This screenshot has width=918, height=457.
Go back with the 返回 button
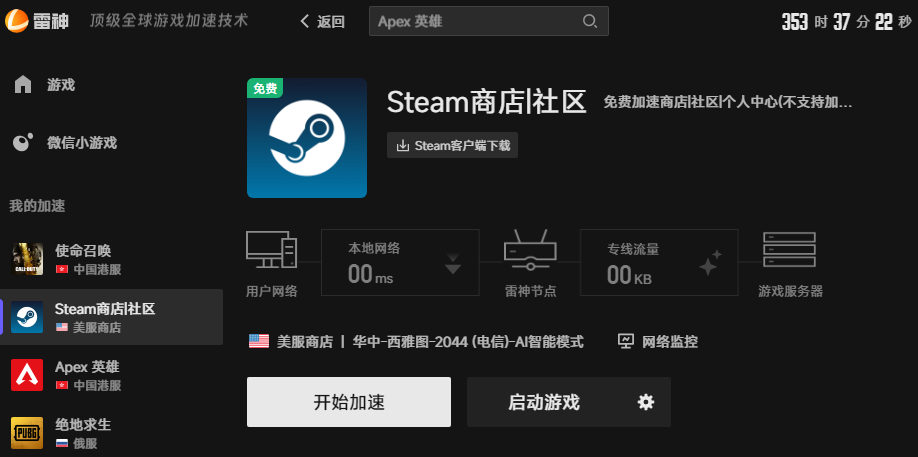[322, 22]
